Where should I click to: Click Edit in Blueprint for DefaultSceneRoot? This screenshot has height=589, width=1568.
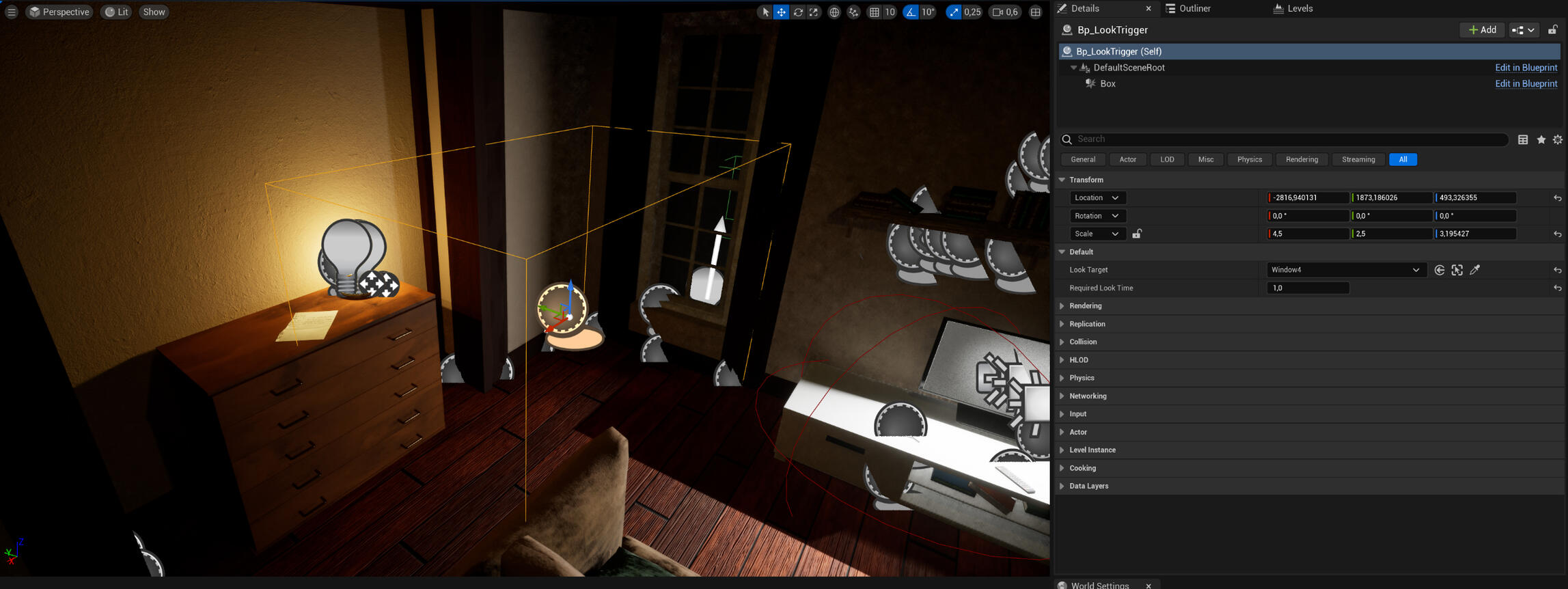pos(1526,68)
